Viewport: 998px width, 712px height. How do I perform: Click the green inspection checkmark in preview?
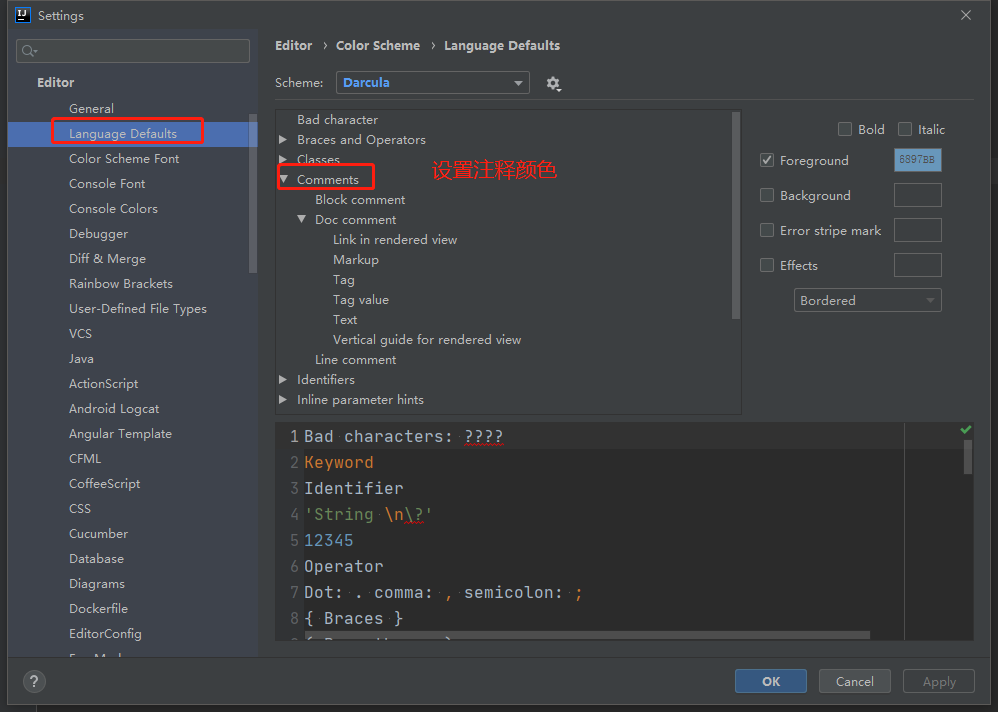tap(966, 430)
